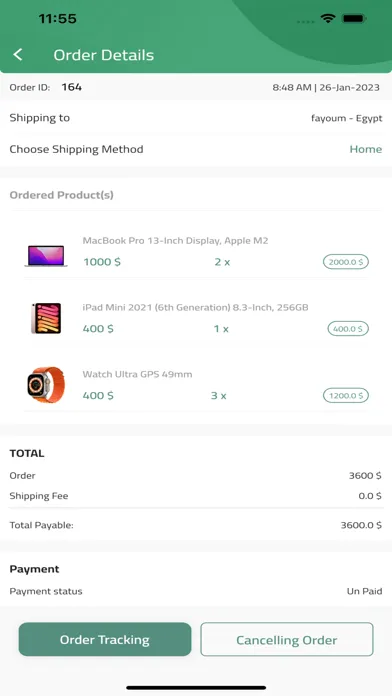This screenshot has width=392, height=696.
Task: Tap the 1200.0 $ subtotal badge
Action: (x=346, y=395)
